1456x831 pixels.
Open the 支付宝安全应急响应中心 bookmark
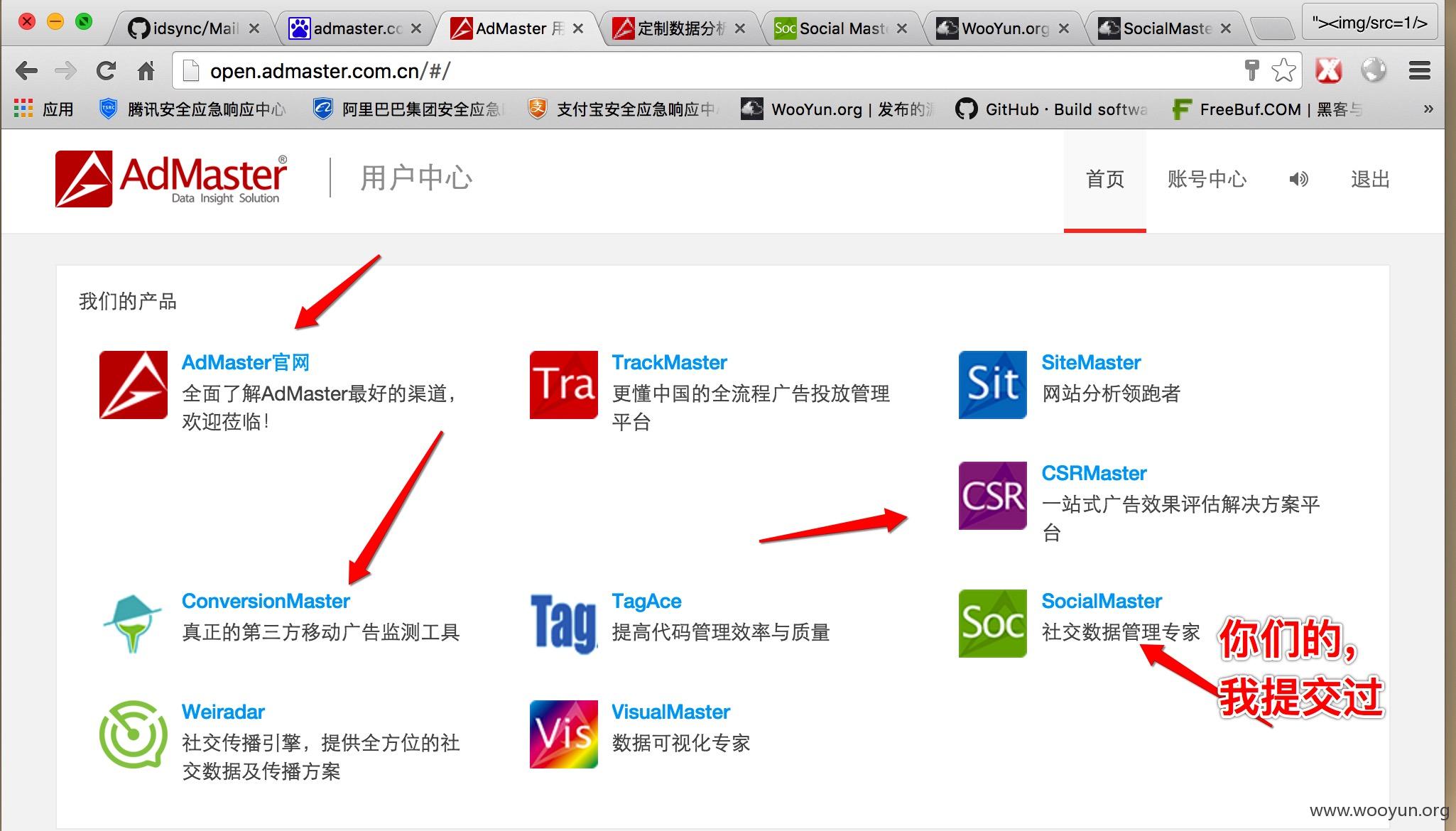coord(624,109)
